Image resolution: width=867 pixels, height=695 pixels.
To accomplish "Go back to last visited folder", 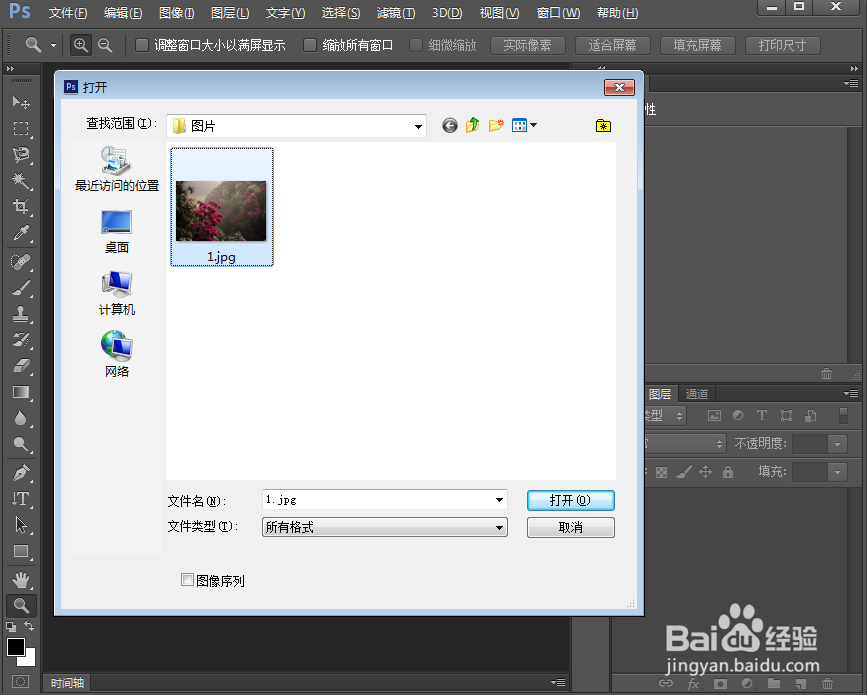I will 450,126.
